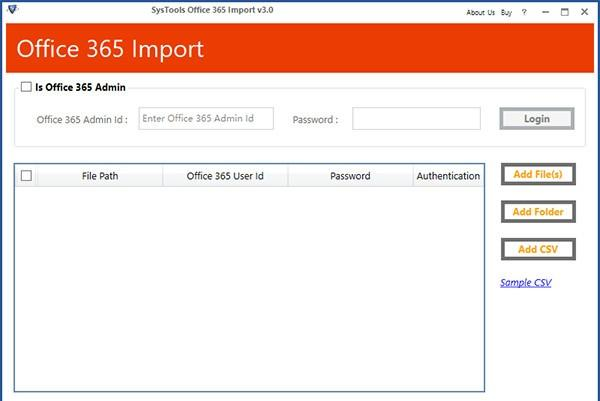Viewport: 600px width, 401px height.
Task: Select the File Path column header
Action: (x=100, y=176)
